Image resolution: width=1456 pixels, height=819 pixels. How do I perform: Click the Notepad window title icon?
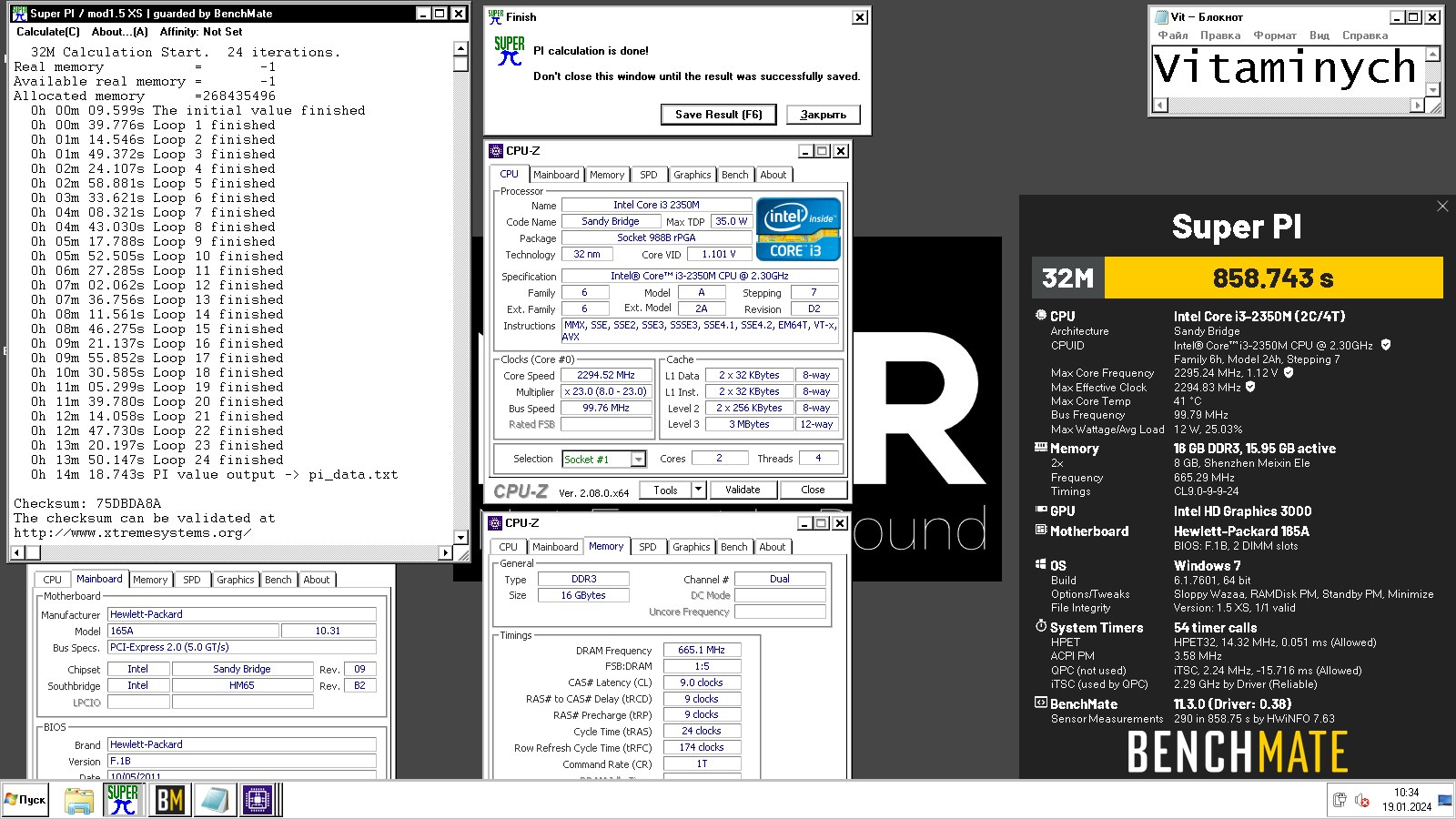point(1160,16)
